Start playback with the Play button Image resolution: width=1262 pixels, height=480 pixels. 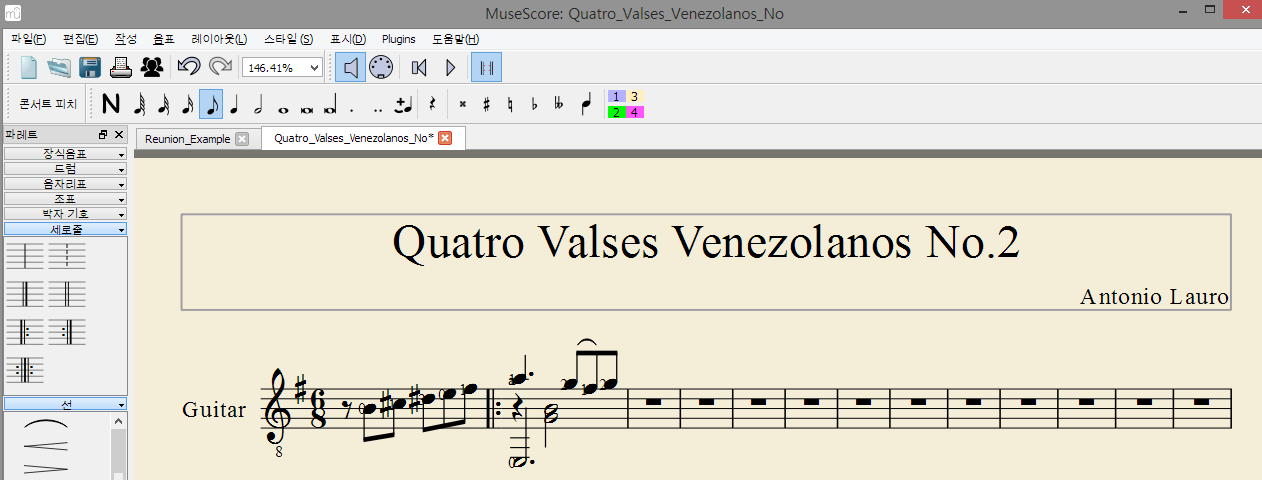(450, 67)
